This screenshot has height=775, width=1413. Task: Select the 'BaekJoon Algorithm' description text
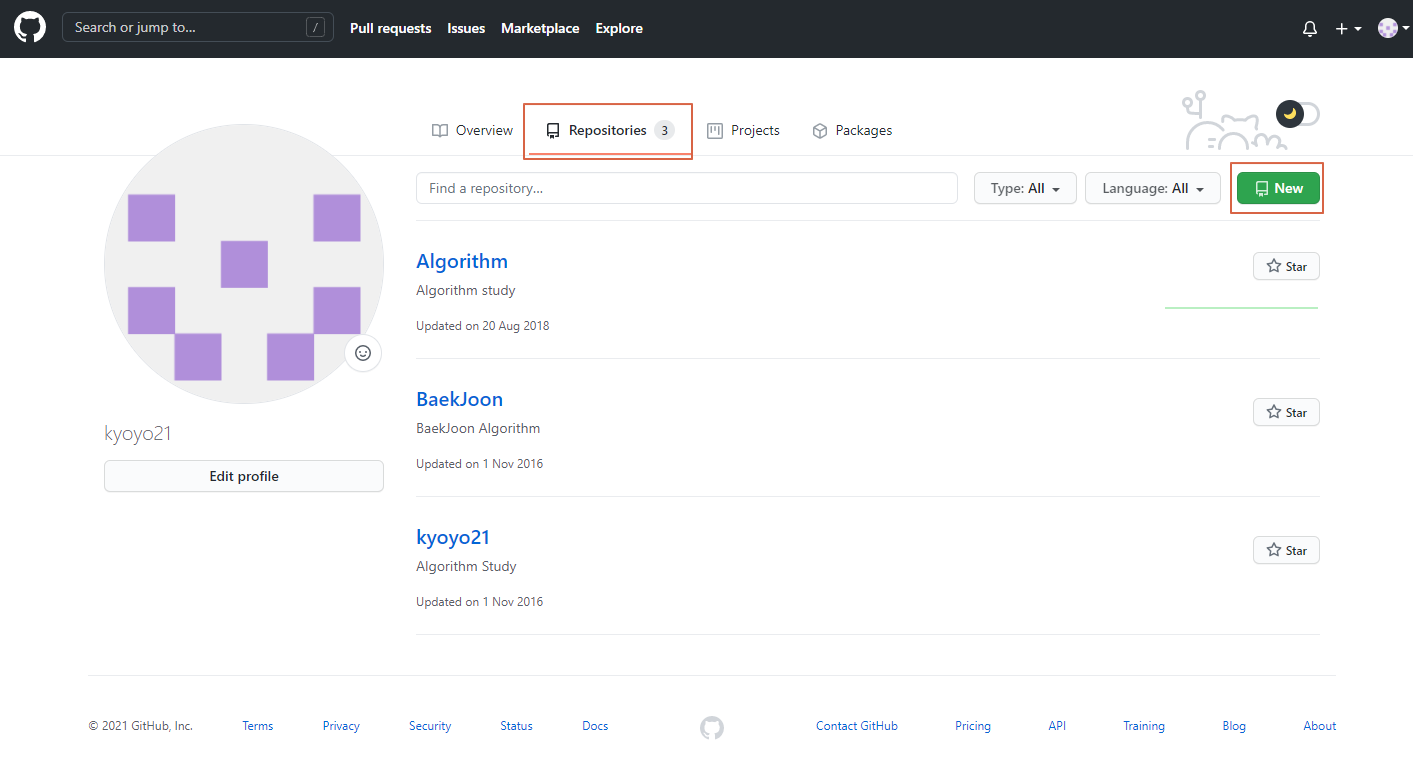pos(478,428)
